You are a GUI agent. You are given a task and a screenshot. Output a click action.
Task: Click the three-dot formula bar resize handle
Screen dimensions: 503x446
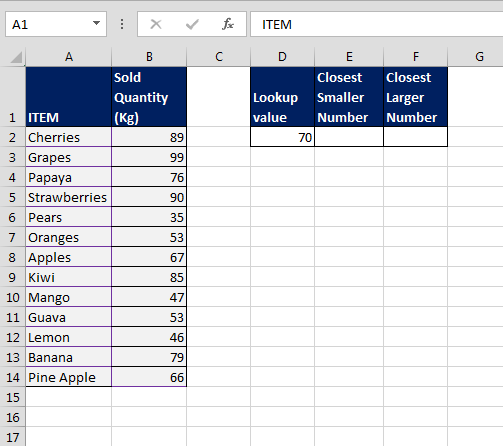122,24
